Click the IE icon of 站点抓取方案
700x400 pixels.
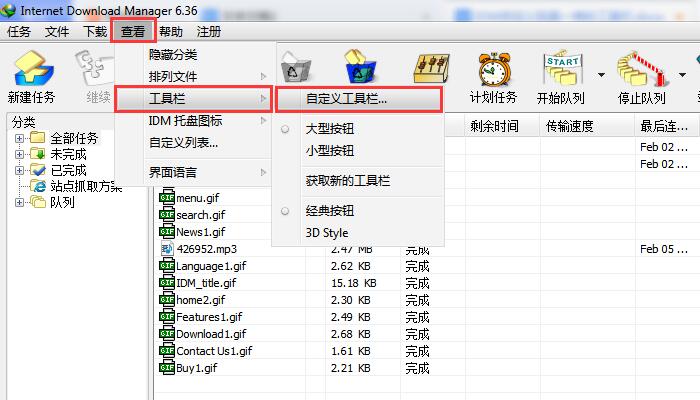pyautogui.click(x=38, y=186)
